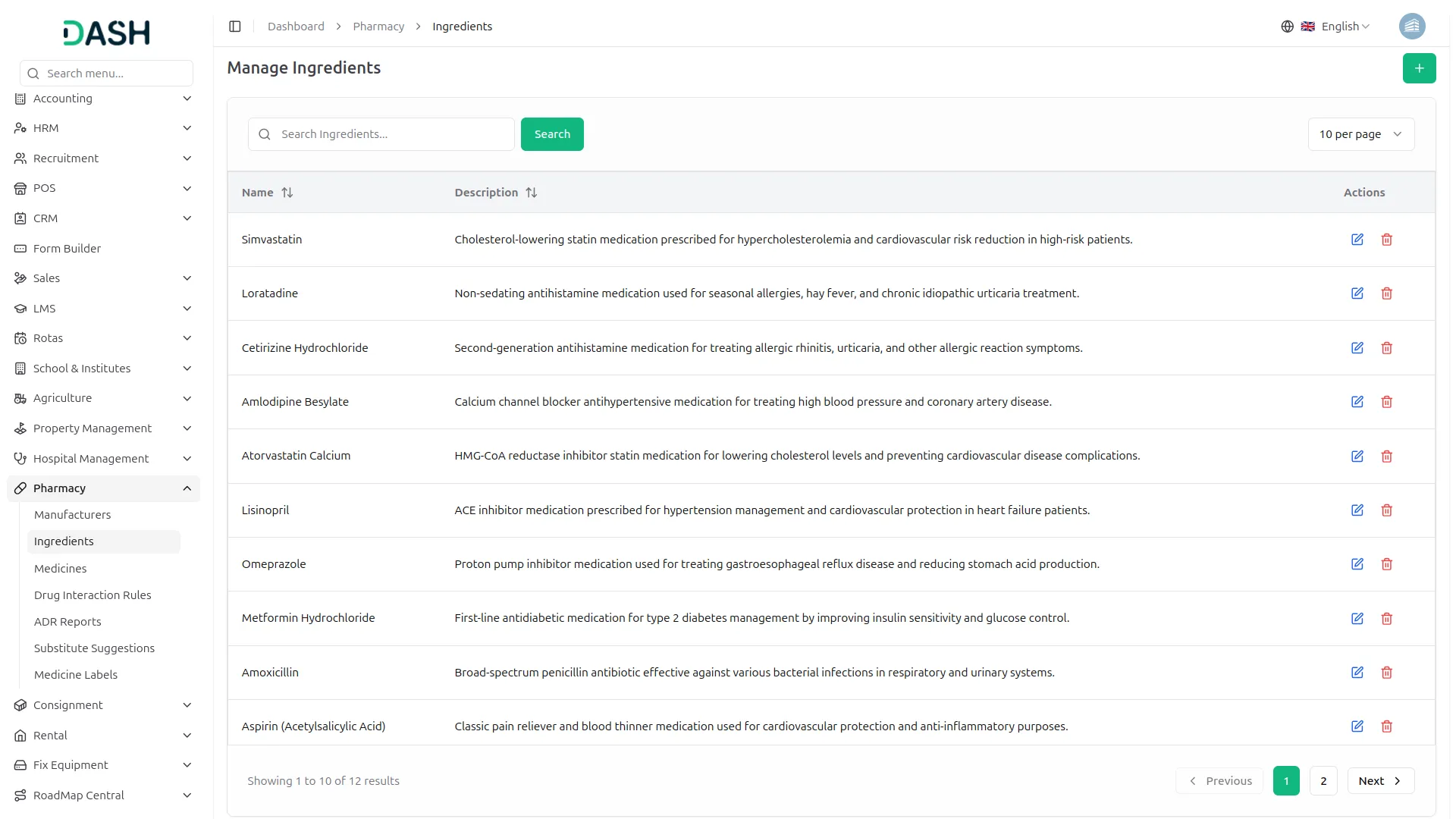Focus the Search Ingredients input field

392,134
